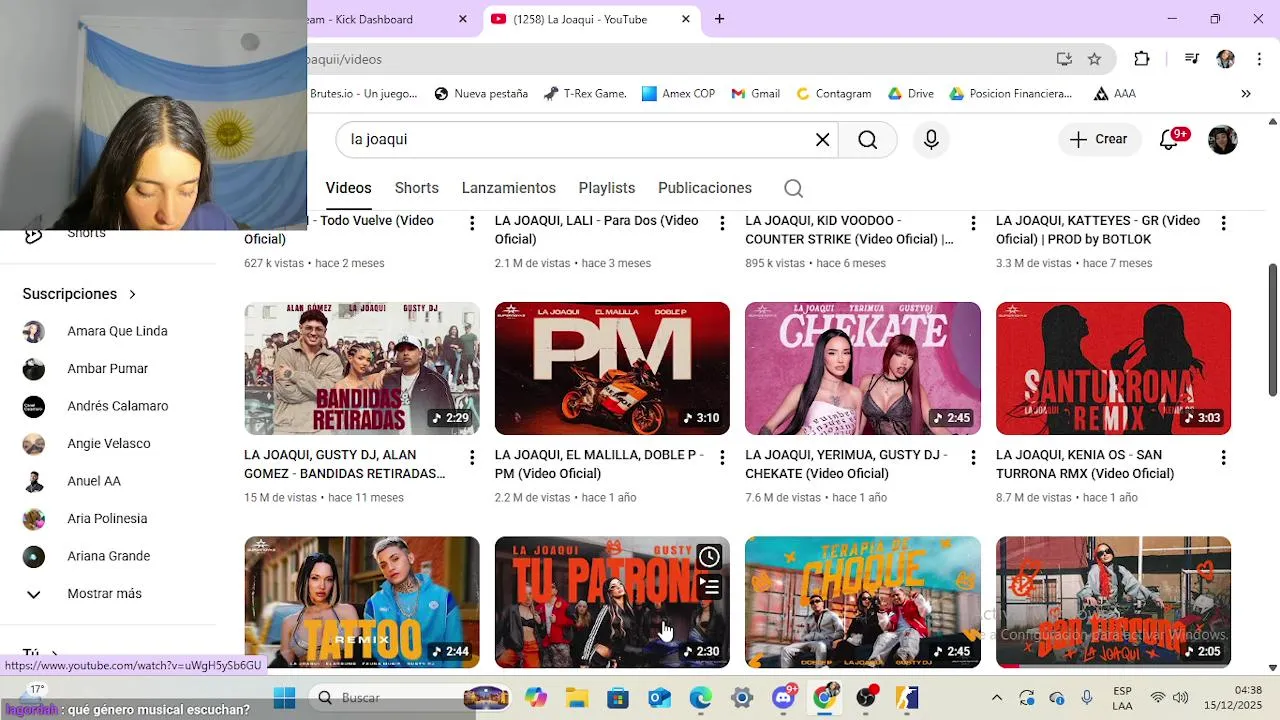
Task: Open Drive bookmark
Action: tap(910, 94)
